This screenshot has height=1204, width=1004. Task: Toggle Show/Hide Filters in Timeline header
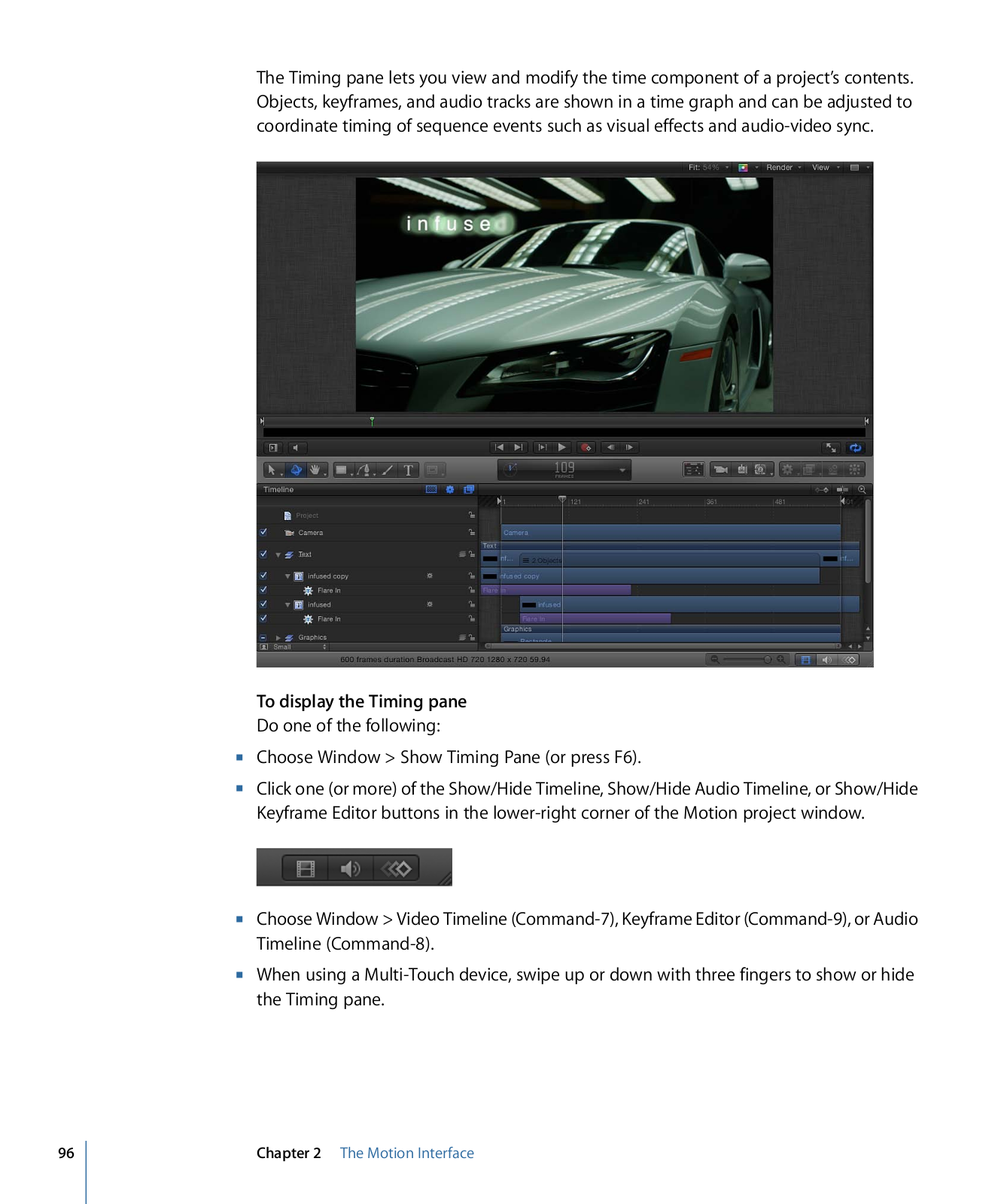469,489
